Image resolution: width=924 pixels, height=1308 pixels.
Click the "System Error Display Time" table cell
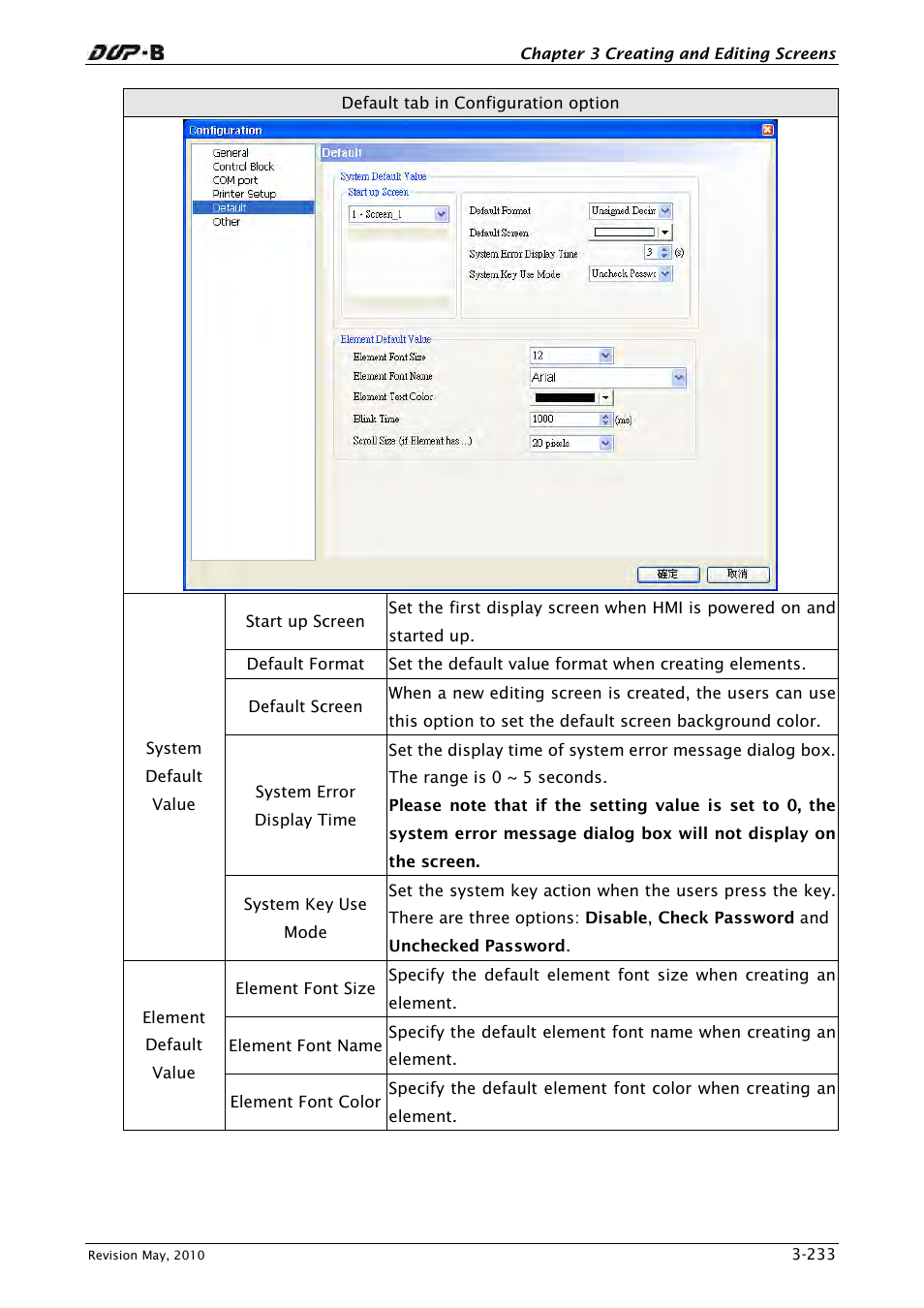[x=305, y=805]
